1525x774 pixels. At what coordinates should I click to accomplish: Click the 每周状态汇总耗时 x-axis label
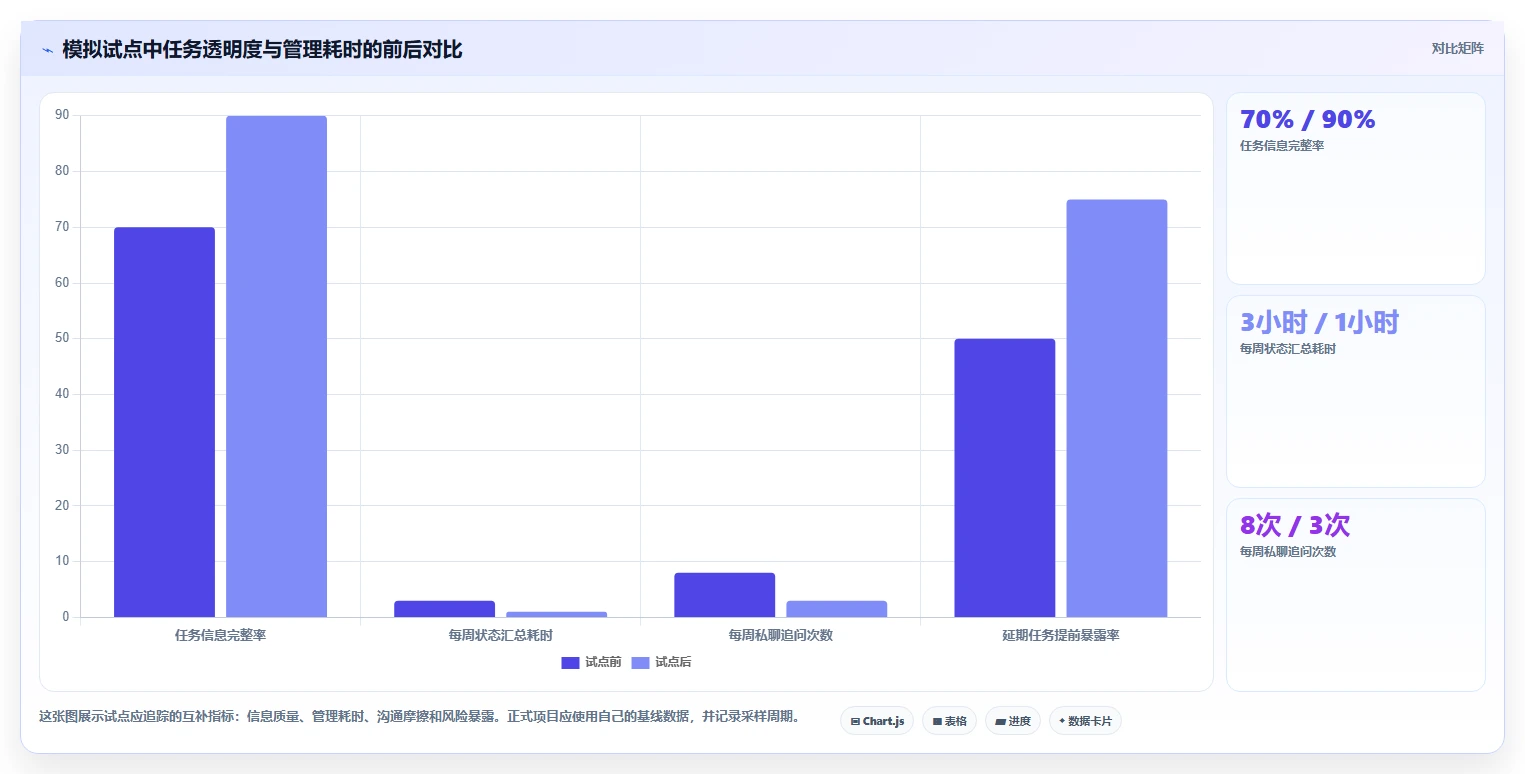pos(500,635)
